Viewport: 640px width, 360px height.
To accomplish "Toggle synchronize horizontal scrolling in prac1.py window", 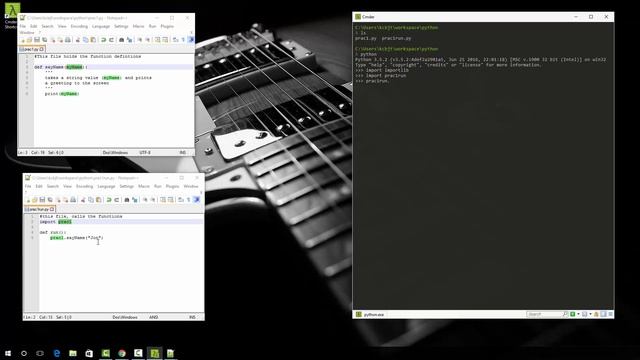I will (x=164, y=40).
